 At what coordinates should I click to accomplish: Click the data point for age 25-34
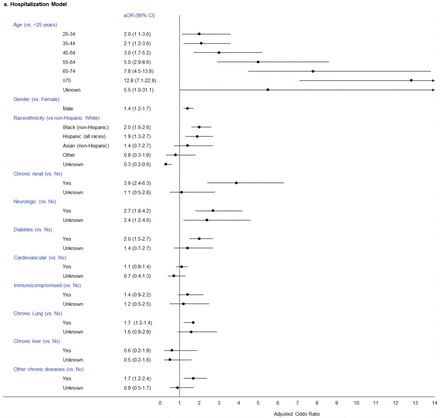point(199,34)
